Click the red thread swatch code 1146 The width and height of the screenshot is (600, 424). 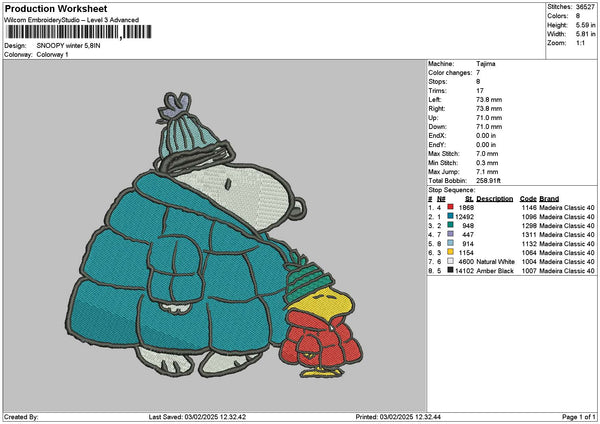[x=450, y=207]
